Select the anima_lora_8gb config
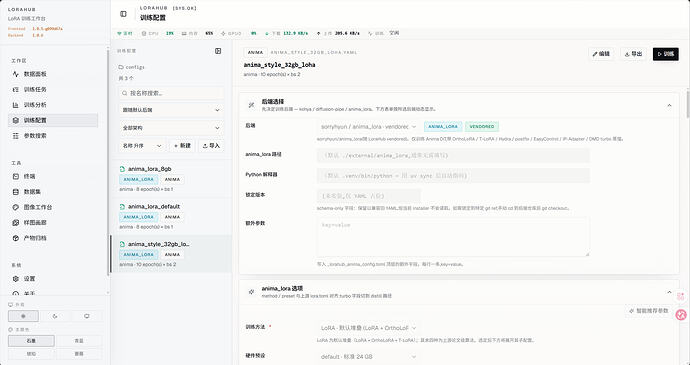690x365 pixels. (171, 179)
